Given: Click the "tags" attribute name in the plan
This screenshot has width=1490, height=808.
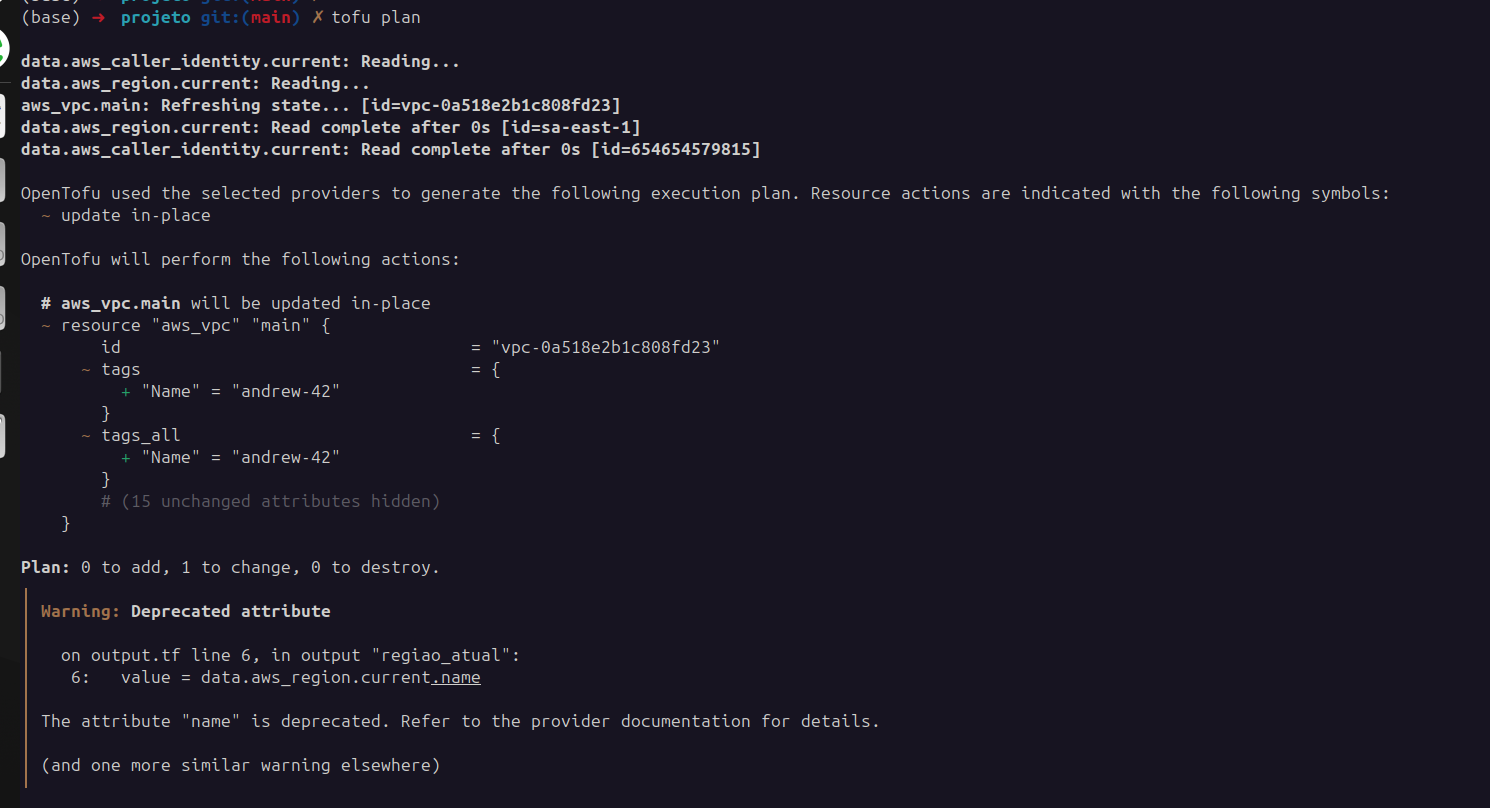Looking at the screenshot, I should tap(120, 369).
